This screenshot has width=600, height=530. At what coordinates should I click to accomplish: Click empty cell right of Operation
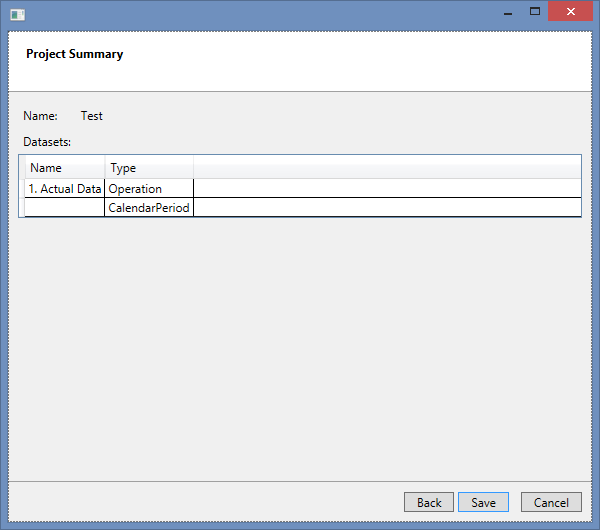point(386,189)
